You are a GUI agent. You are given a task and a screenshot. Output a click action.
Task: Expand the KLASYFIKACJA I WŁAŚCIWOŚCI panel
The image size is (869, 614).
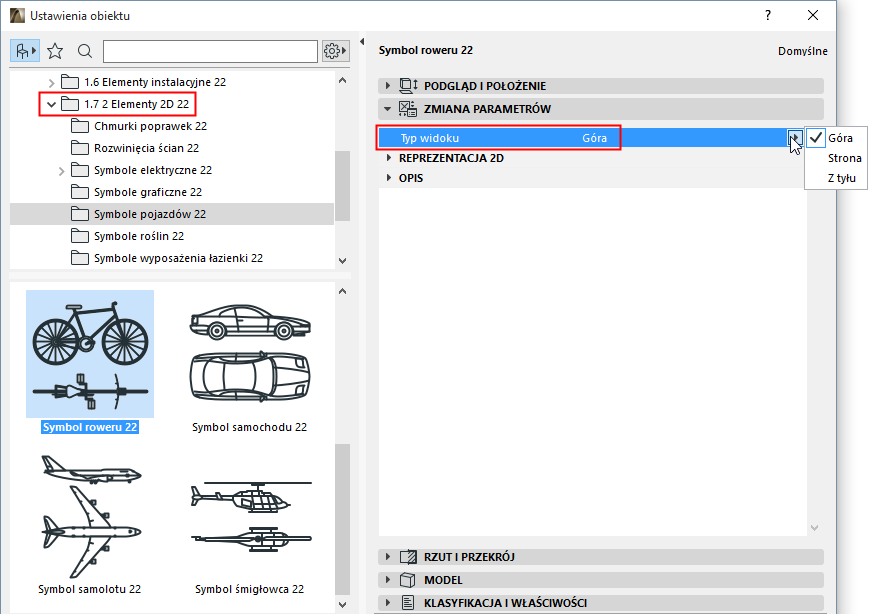click(x=387, y=603)
